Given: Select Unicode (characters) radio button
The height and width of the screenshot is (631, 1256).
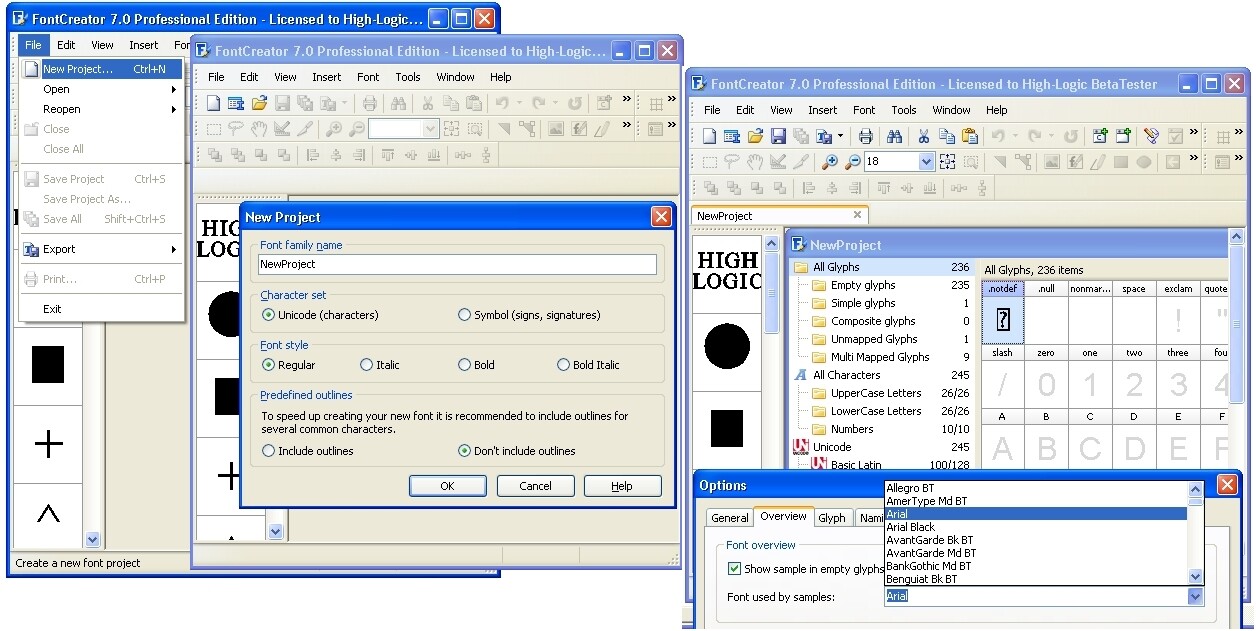Looking at the screenshot, I should (268, 315).
